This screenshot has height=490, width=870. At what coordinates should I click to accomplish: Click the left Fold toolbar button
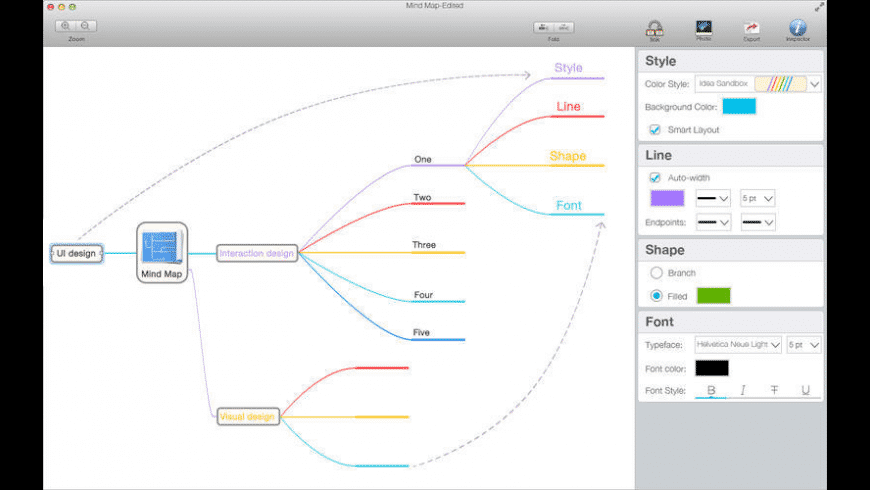(x=544, y=27)
